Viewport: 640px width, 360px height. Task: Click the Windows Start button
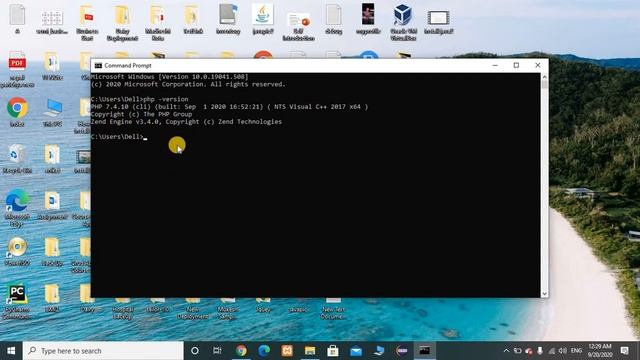point(11,351)
